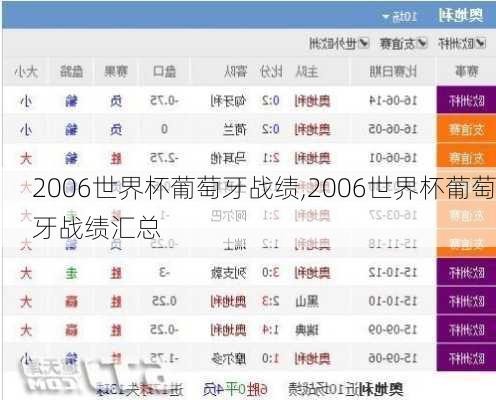Screen dimensions: 496x400
Task: Click the red 赢 result in 15-10-10 row
Action: (71, 302)
